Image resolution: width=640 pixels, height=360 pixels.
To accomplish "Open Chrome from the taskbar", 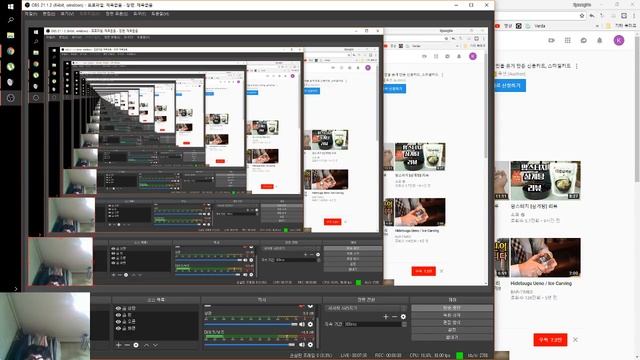I will [x=11, y=51].
